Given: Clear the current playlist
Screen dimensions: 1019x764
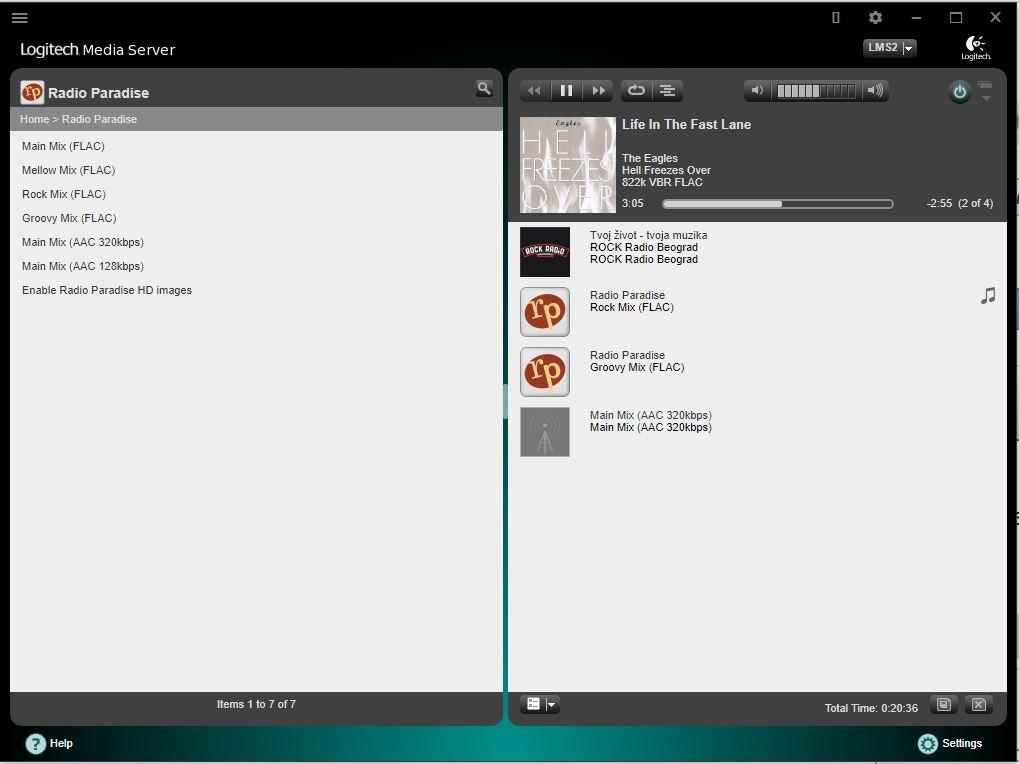Looking at the screenshot, I should click(979, 704).
